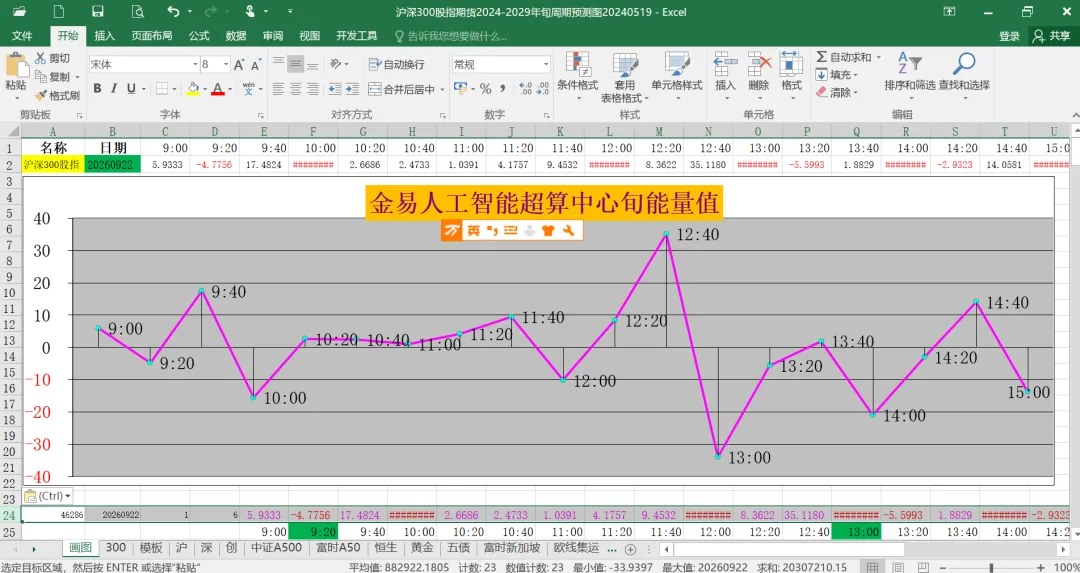The image size is (1080, 573).
Task: Decrease font size with smaller A
Action: coord(256,65)
